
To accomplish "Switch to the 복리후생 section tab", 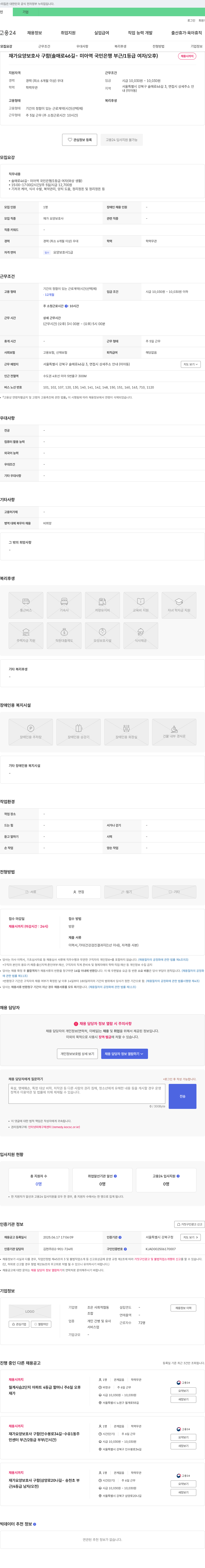I will coord(120,46).
